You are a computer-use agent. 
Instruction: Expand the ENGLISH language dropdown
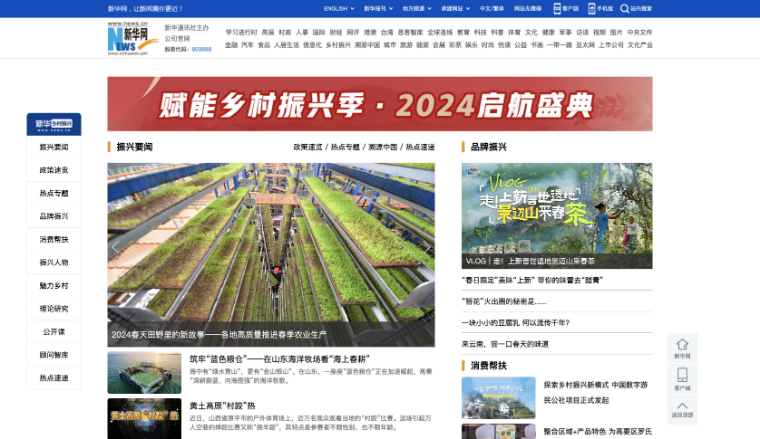[x=339, y=8]
